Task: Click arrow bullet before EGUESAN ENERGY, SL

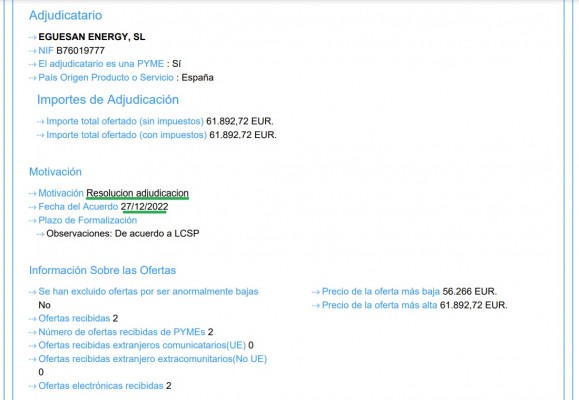Action: point(33,37)
